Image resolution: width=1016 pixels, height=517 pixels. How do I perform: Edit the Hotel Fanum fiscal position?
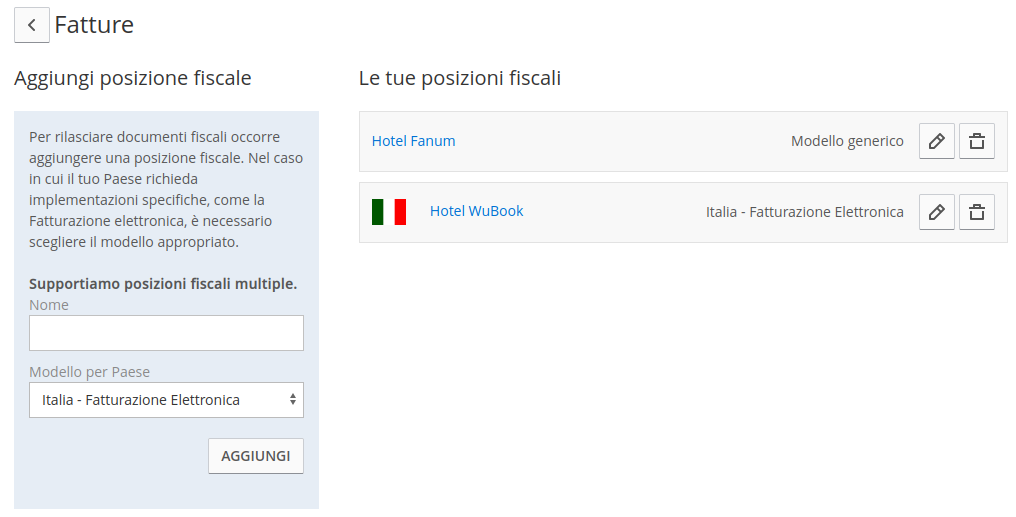pyautogui.click(x=937, y=141)
